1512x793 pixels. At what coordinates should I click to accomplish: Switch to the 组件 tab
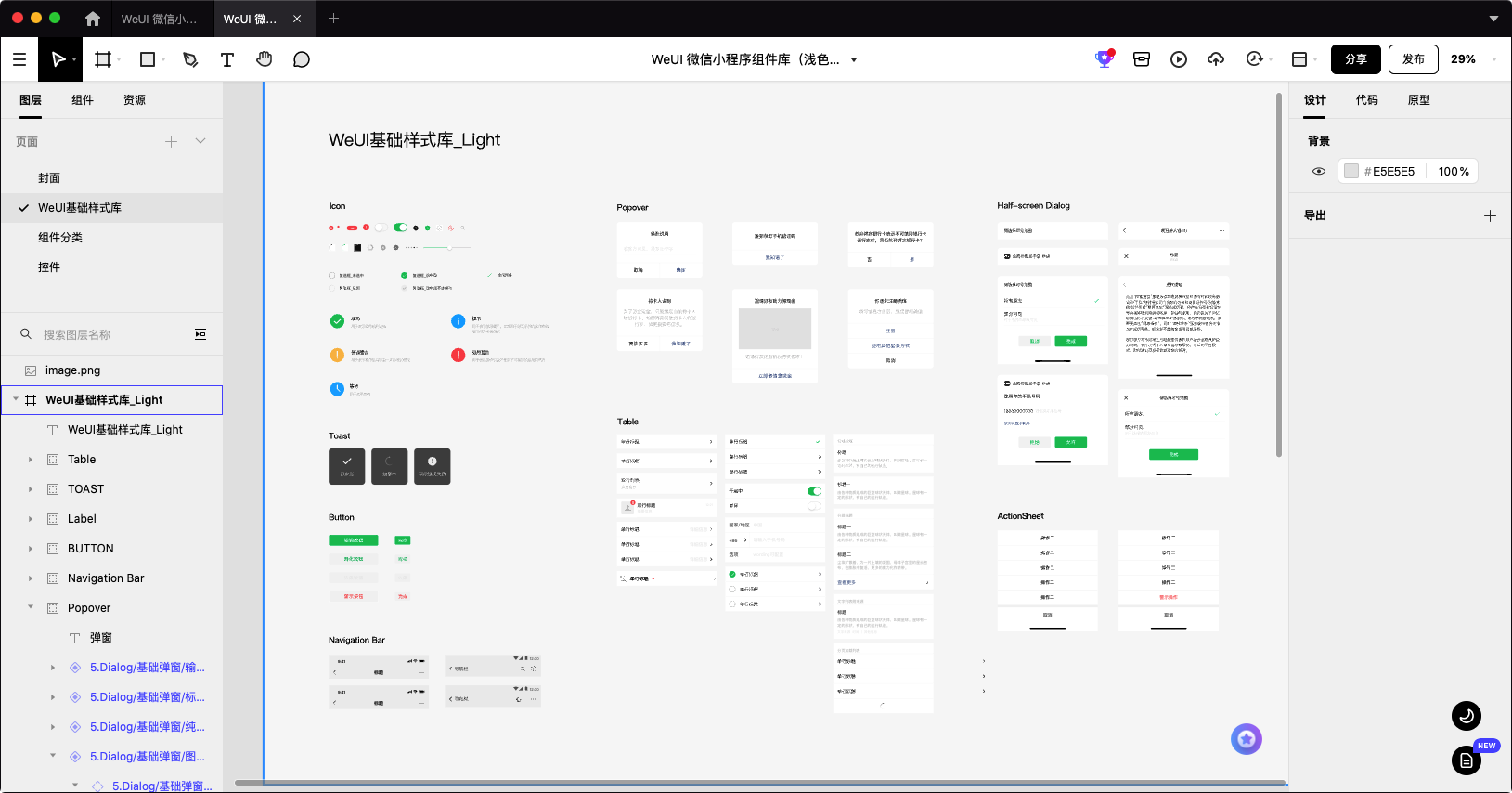click(x=83, y=100)
